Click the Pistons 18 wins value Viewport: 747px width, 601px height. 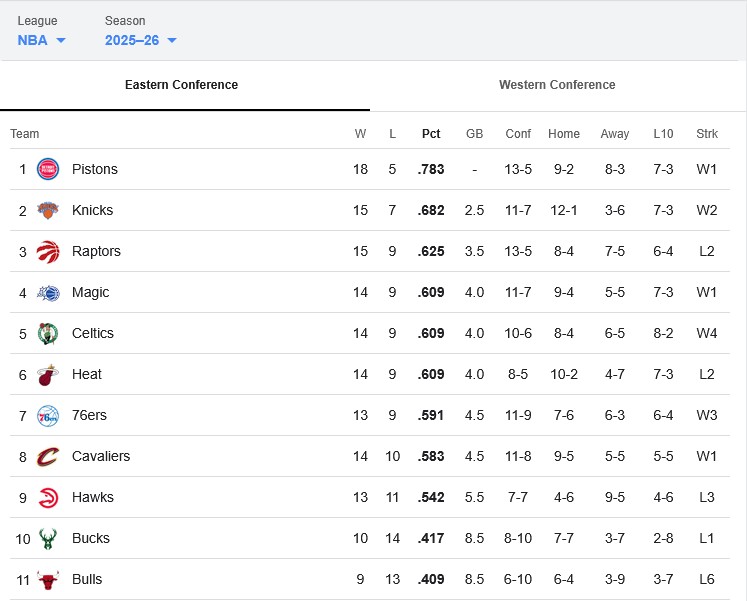pos(361,169)
